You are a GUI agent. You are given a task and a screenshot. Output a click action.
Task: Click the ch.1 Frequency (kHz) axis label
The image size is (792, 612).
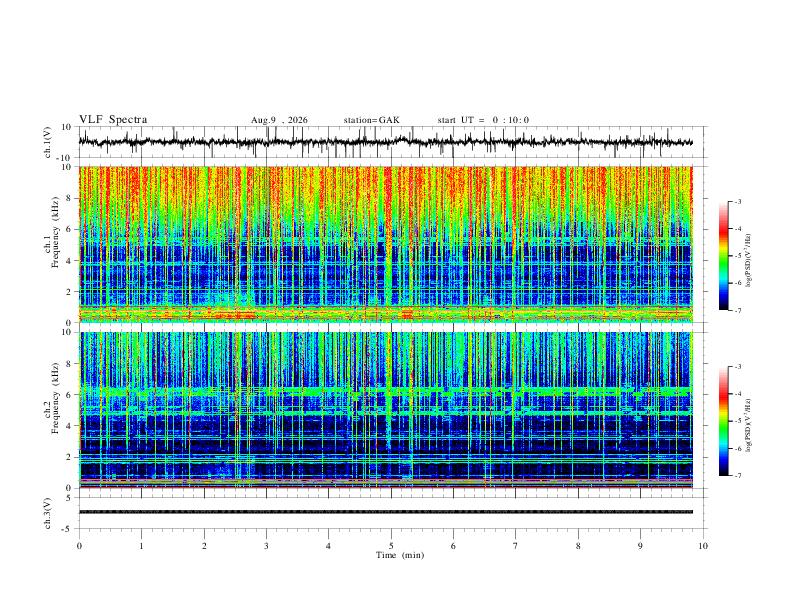51,244
